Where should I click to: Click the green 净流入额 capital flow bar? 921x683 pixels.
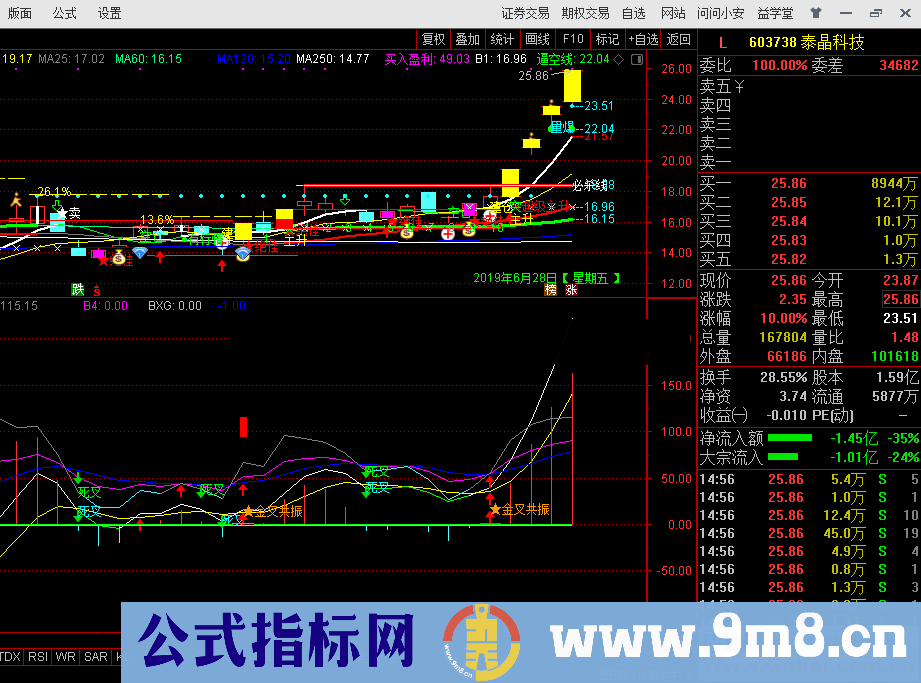click(x=790, y=437)
